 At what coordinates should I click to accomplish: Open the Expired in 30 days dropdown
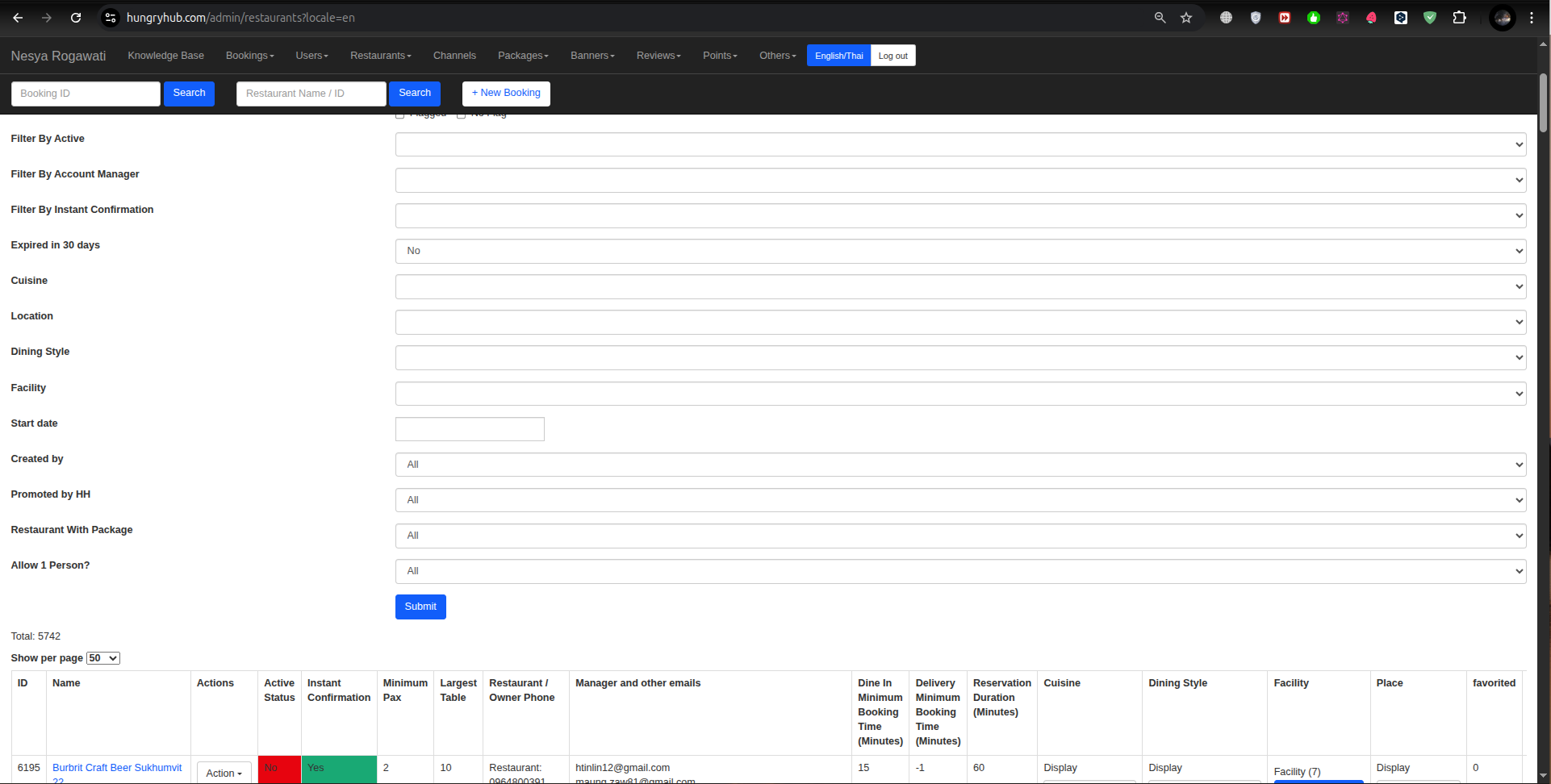pos(960,252)
